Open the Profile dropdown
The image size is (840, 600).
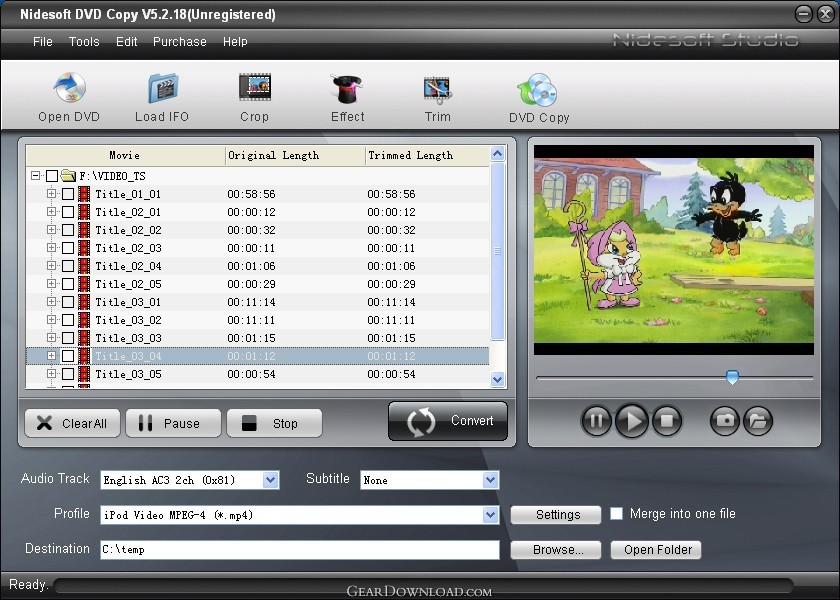click(490, 515)
